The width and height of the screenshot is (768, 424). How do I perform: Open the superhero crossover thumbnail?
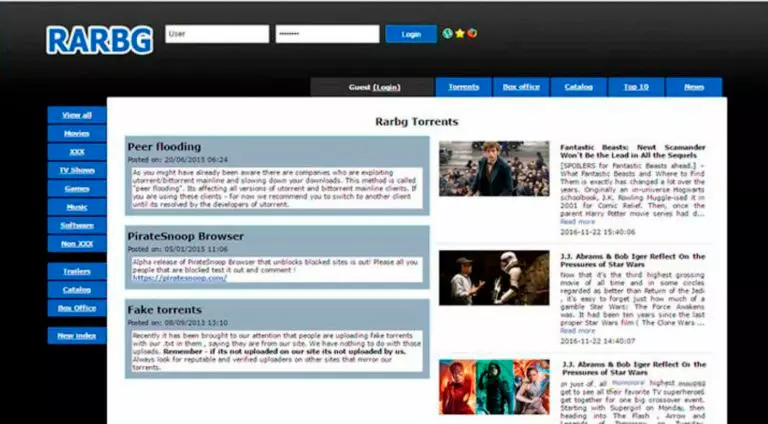click(x=494, y=387)
